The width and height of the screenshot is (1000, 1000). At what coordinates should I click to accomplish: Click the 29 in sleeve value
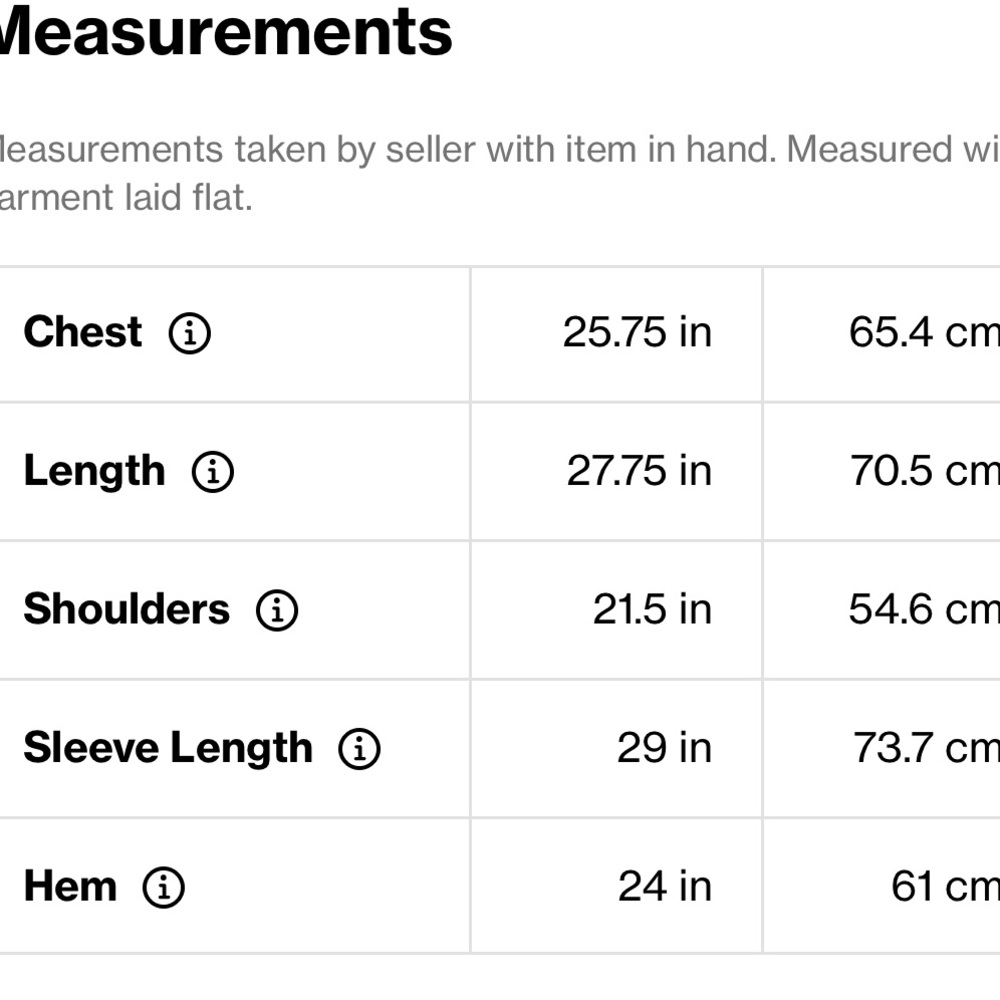point(665,748)
